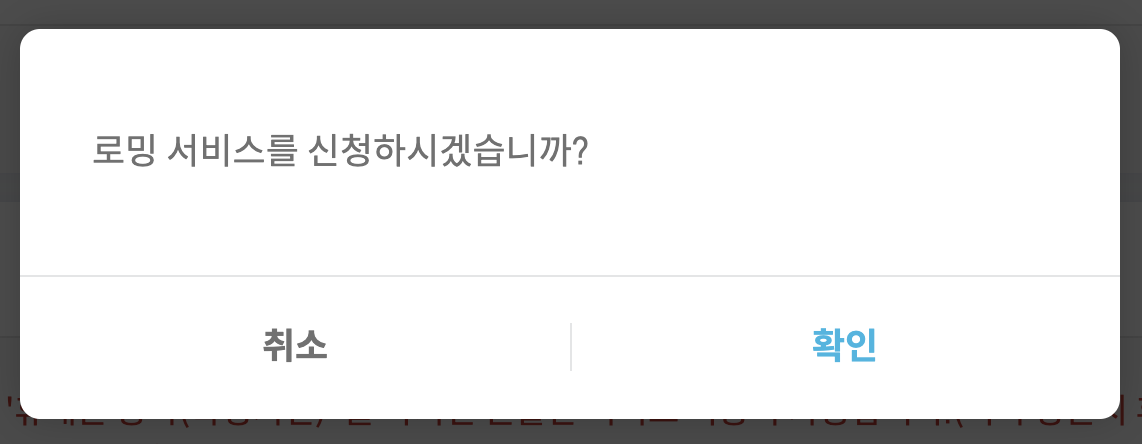1142x444 pixels.
Task: Accept the roaming service prompt
Action: (x=845, y=346)
